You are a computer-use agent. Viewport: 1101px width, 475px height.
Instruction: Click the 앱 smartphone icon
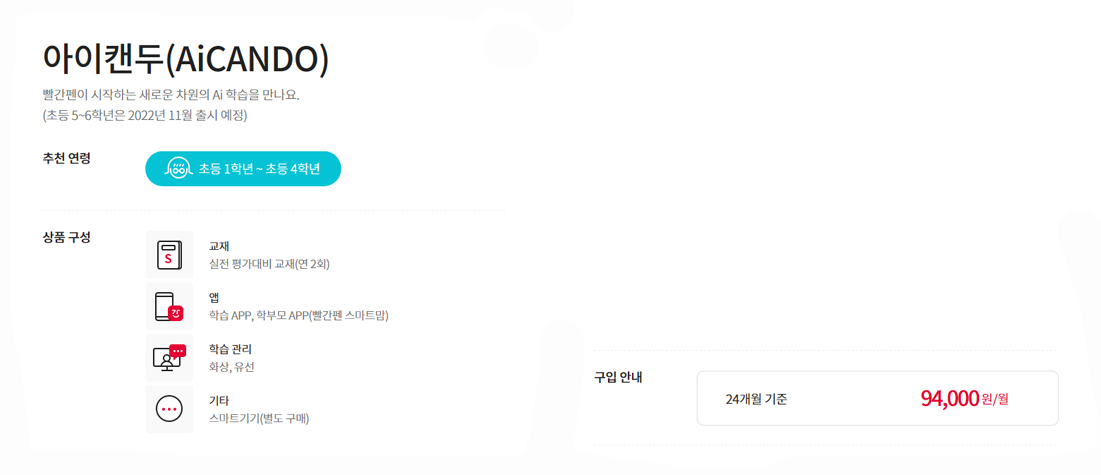tap(169, 306)
